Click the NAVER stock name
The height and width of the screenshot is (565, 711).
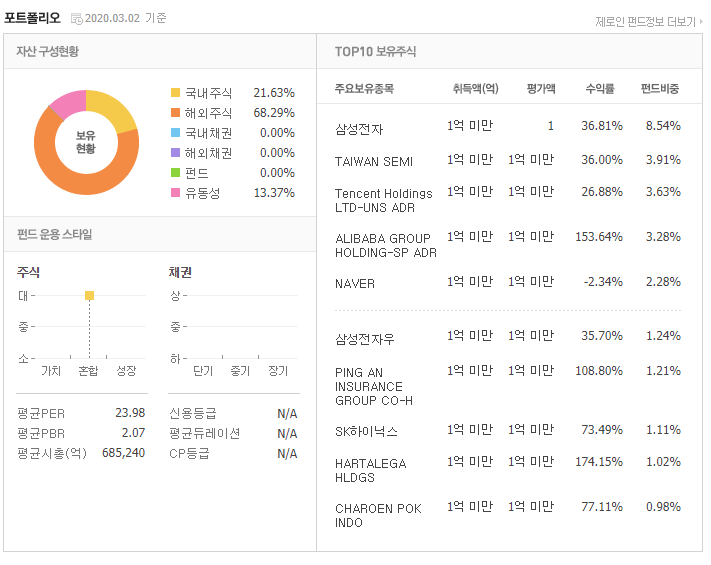(x=355, y=284)
